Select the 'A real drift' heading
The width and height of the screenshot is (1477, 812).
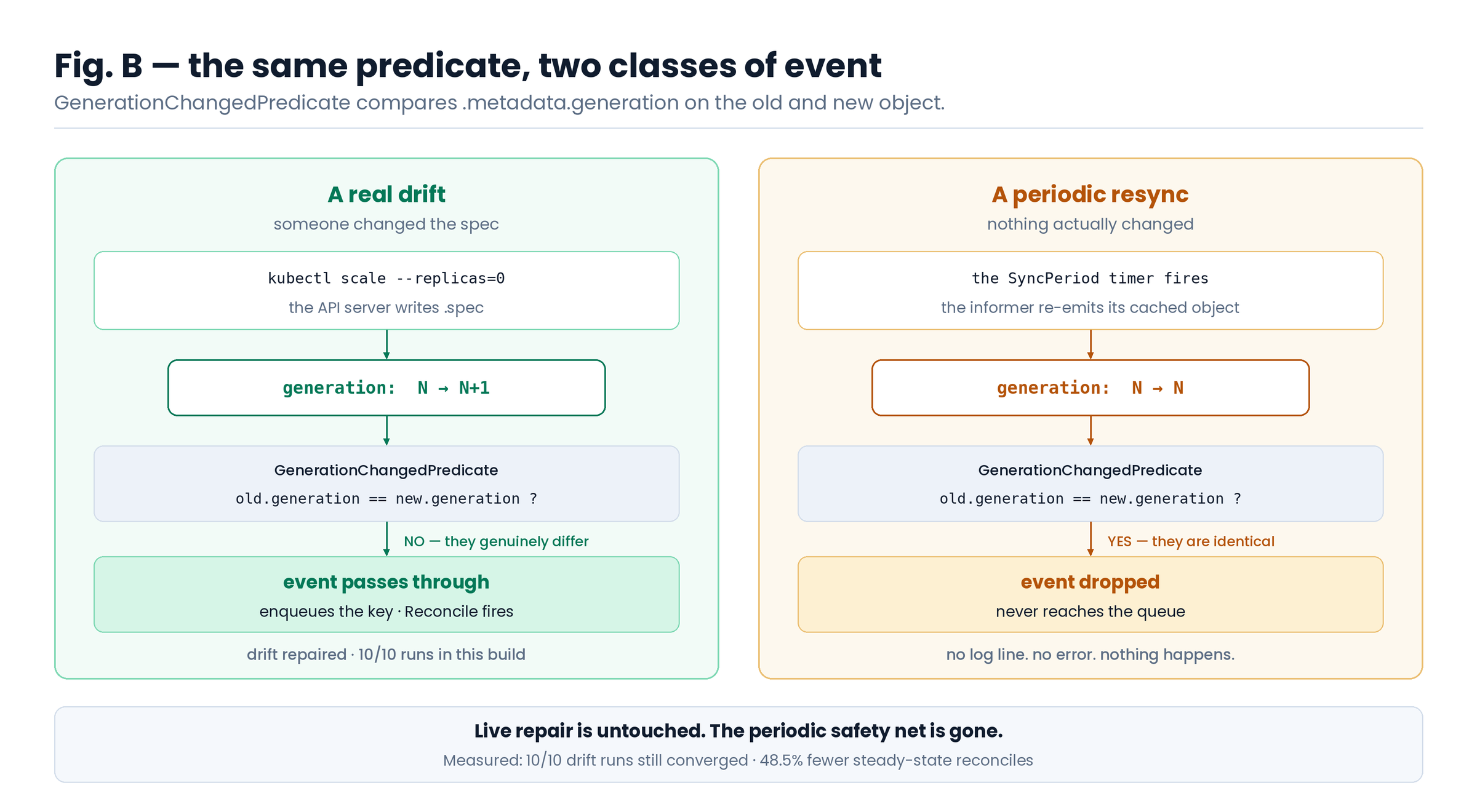386,194
